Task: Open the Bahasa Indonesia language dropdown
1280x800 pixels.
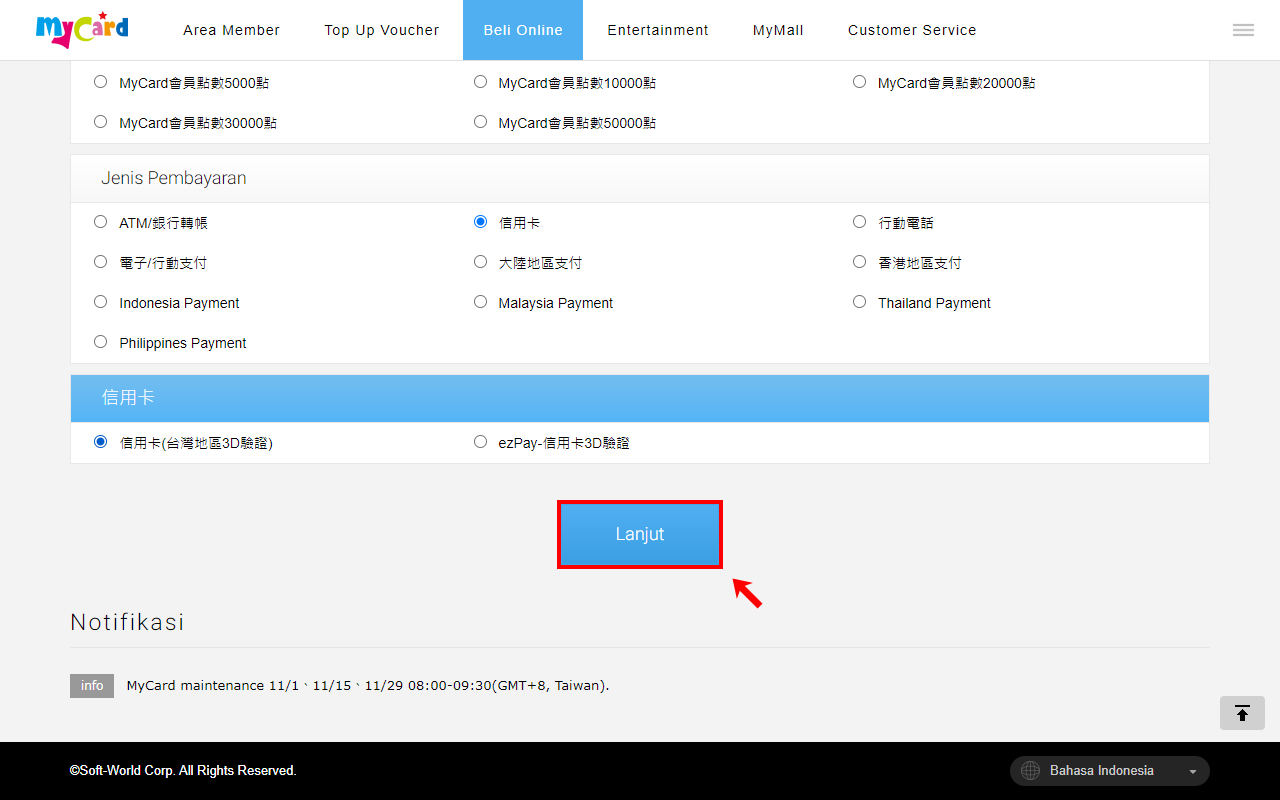Action: (1110, 771)
